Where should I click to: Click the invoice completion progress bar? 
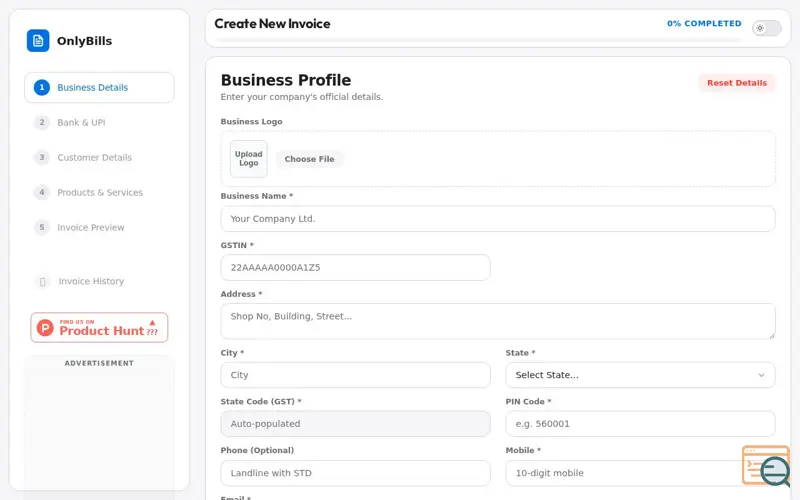(478, 39)
